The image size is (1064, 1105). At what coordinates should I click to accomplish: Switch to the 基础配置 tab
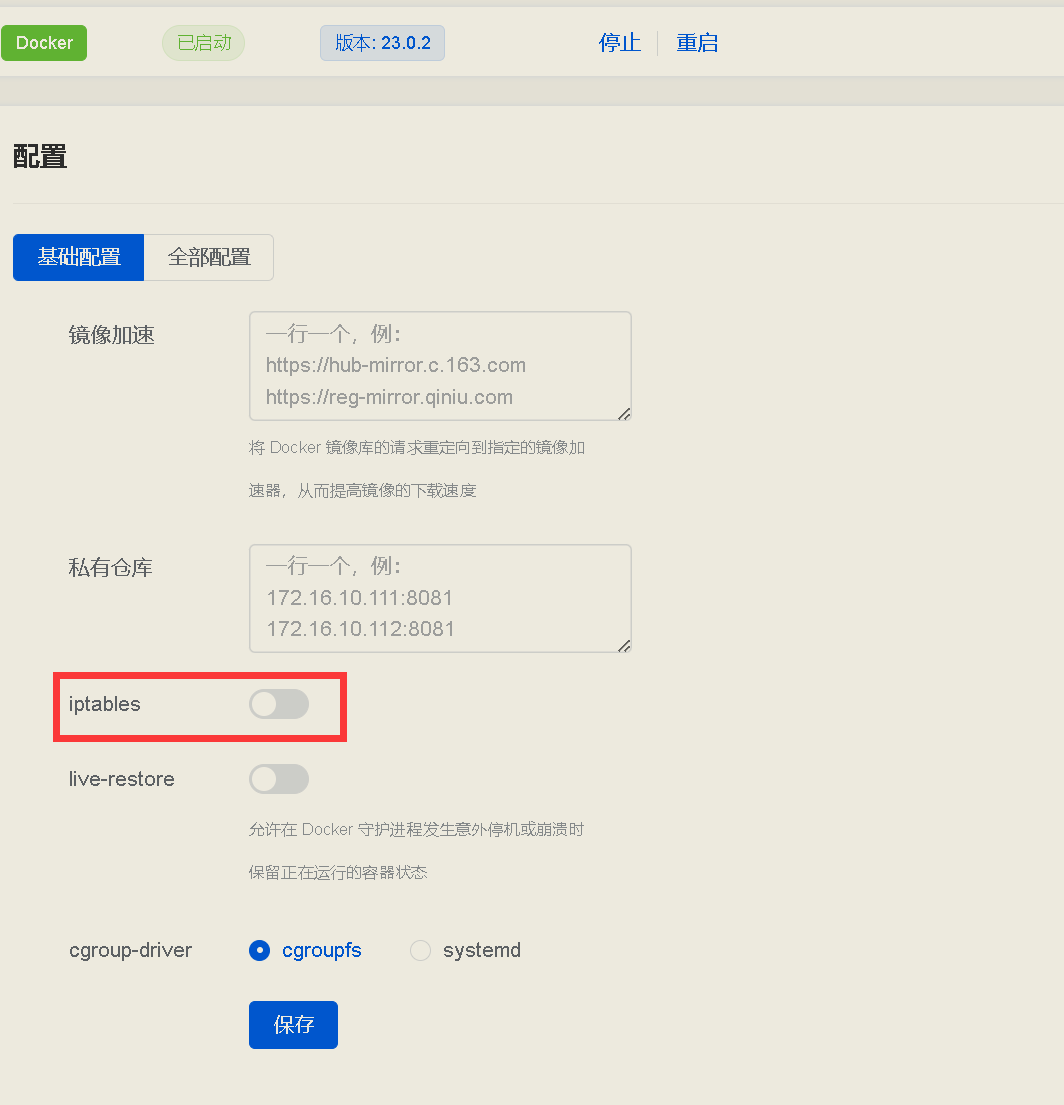[x=78, y=257]
